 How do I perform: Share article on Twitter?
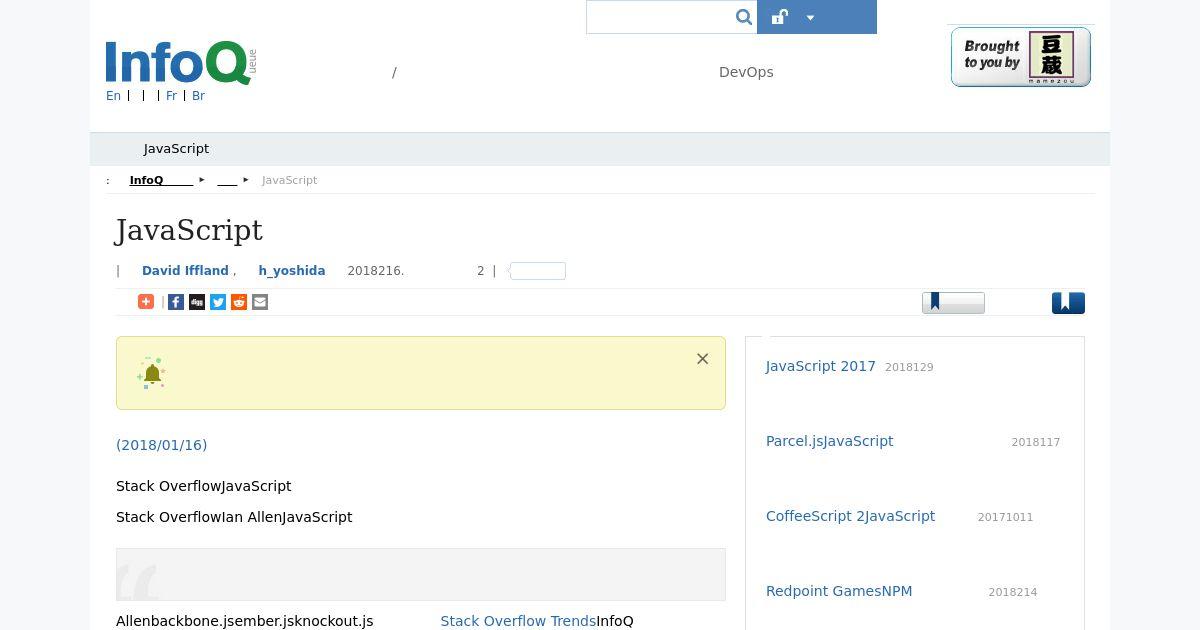(218, 302)
